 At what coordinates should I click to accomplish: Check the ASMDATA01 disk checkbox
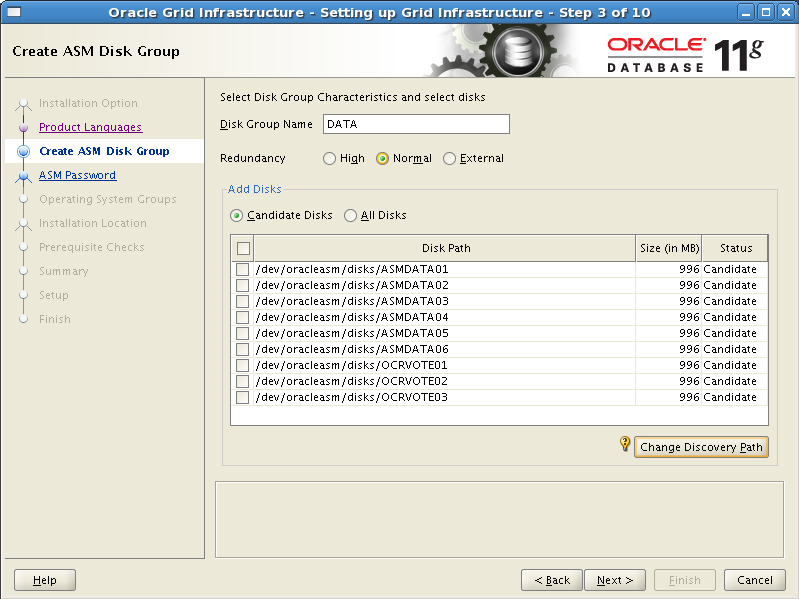point(243,269)
